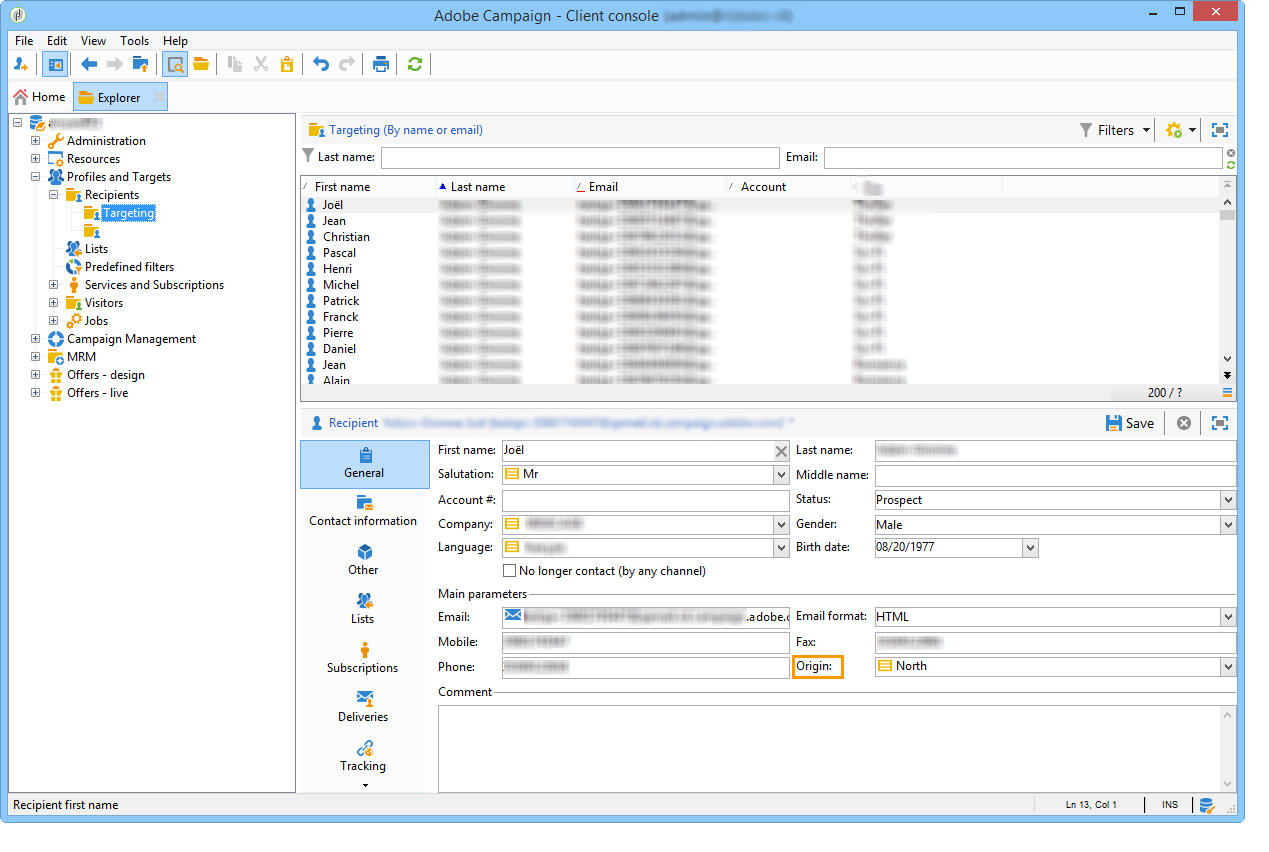Click the green Refresh toolbar icon
The image size is (1269, 852).
pos(414,64)
